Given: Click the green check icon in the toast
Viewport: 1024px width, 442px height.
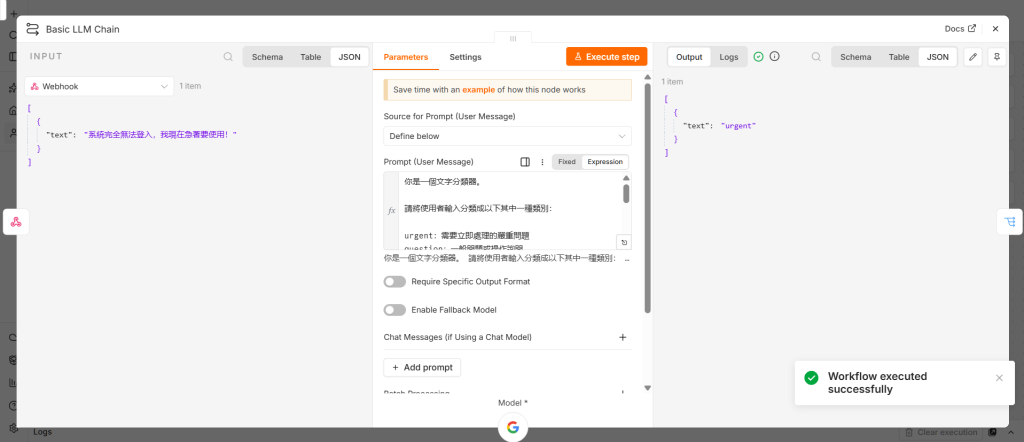Looking at the screenshot, I should 811,378.
